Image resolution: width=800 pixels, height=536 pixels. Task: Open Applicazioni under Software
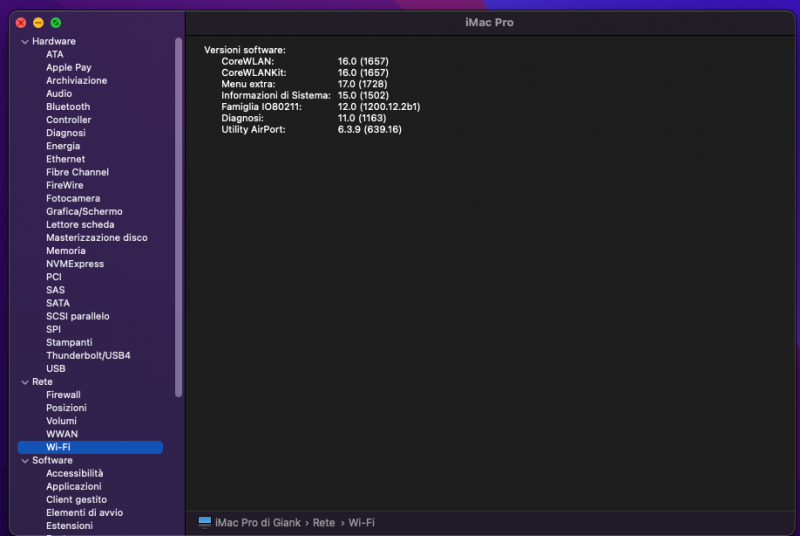[x=74, y=487]
